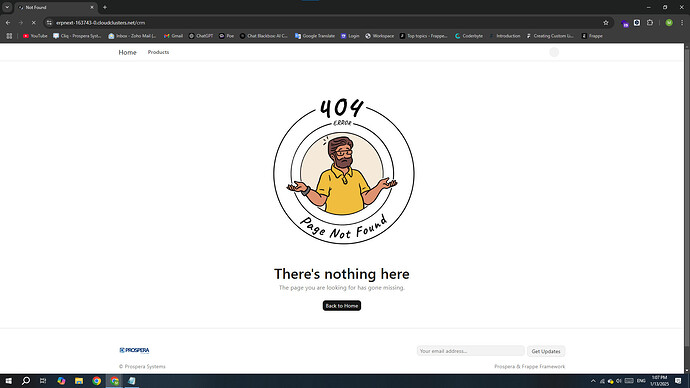Show hidden system tray icons
The image size is (690, 388).
593,381
